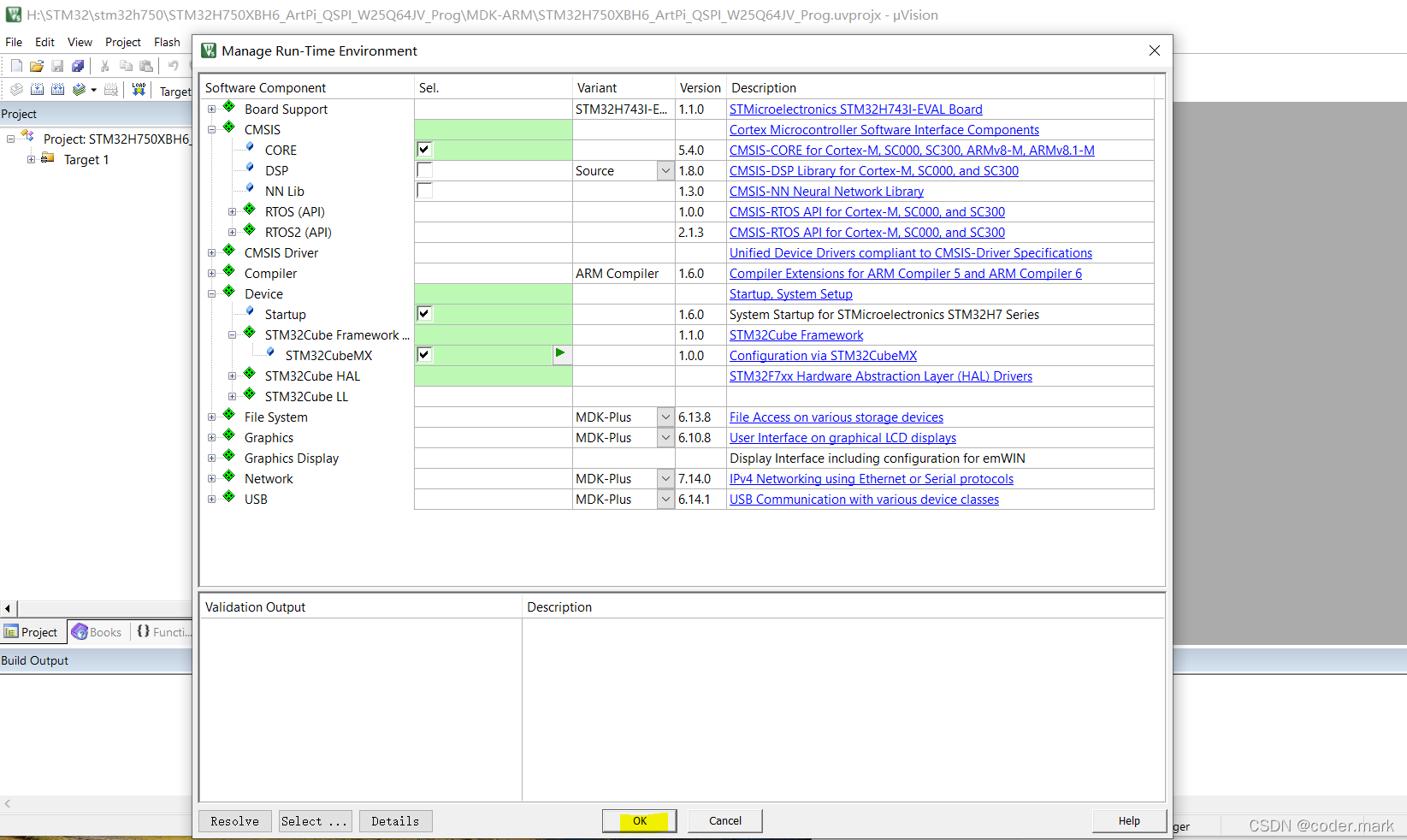Uncheck the CORE component checkbox
Screen dimensions: 1407x840
click(x=424, y=149)
